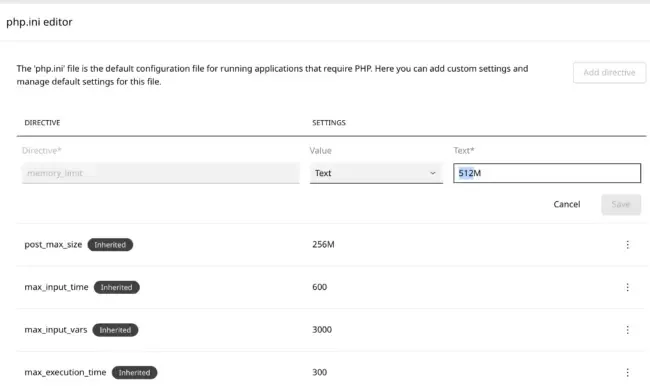The image size is (650, 389).
Task: Select the max_execution_time directive name
Action: [65, 372]
